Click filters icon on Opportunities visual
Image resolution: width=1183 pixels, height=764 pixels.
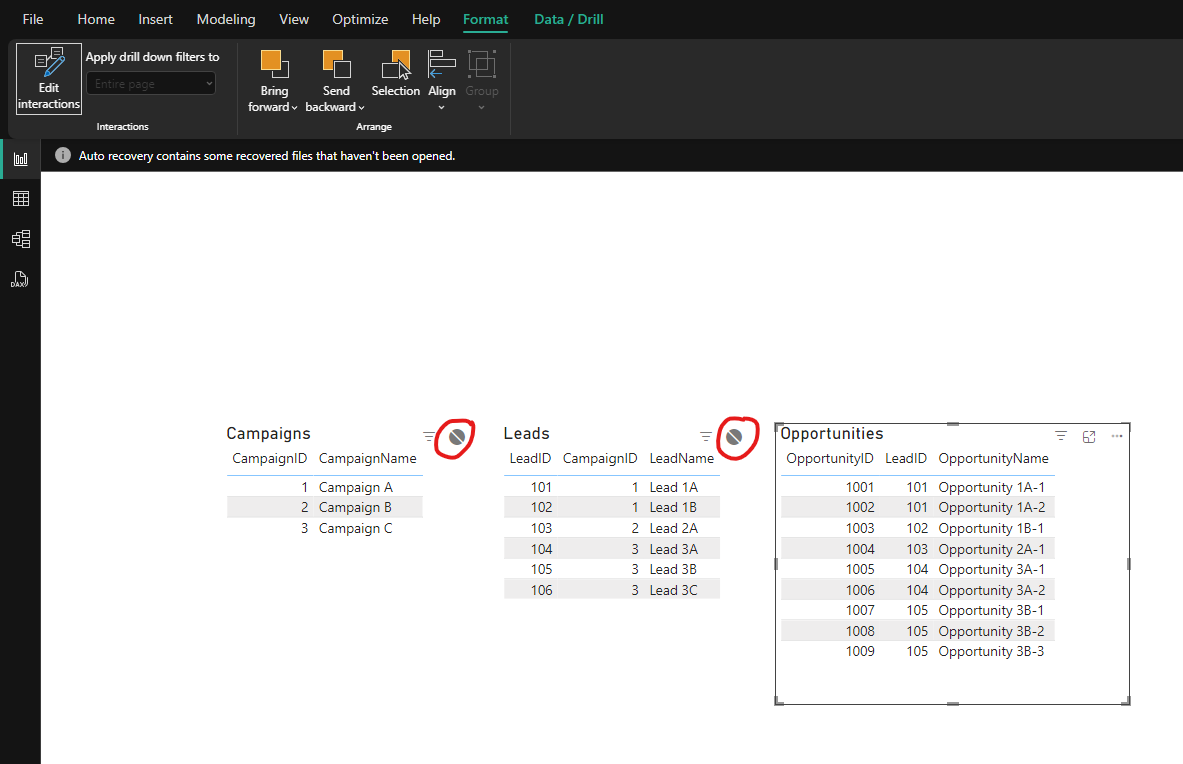[1061, 437]
